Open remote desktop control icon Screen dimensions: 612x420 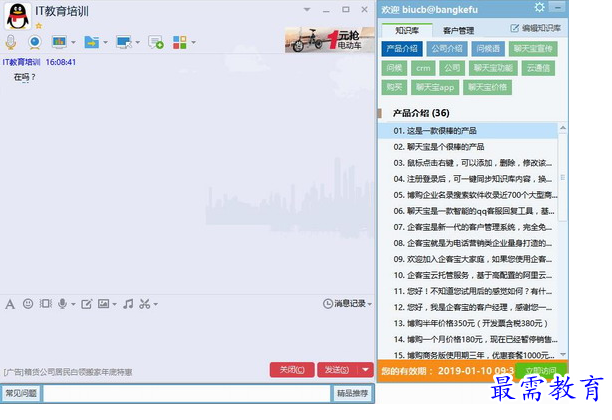(124, 42)
